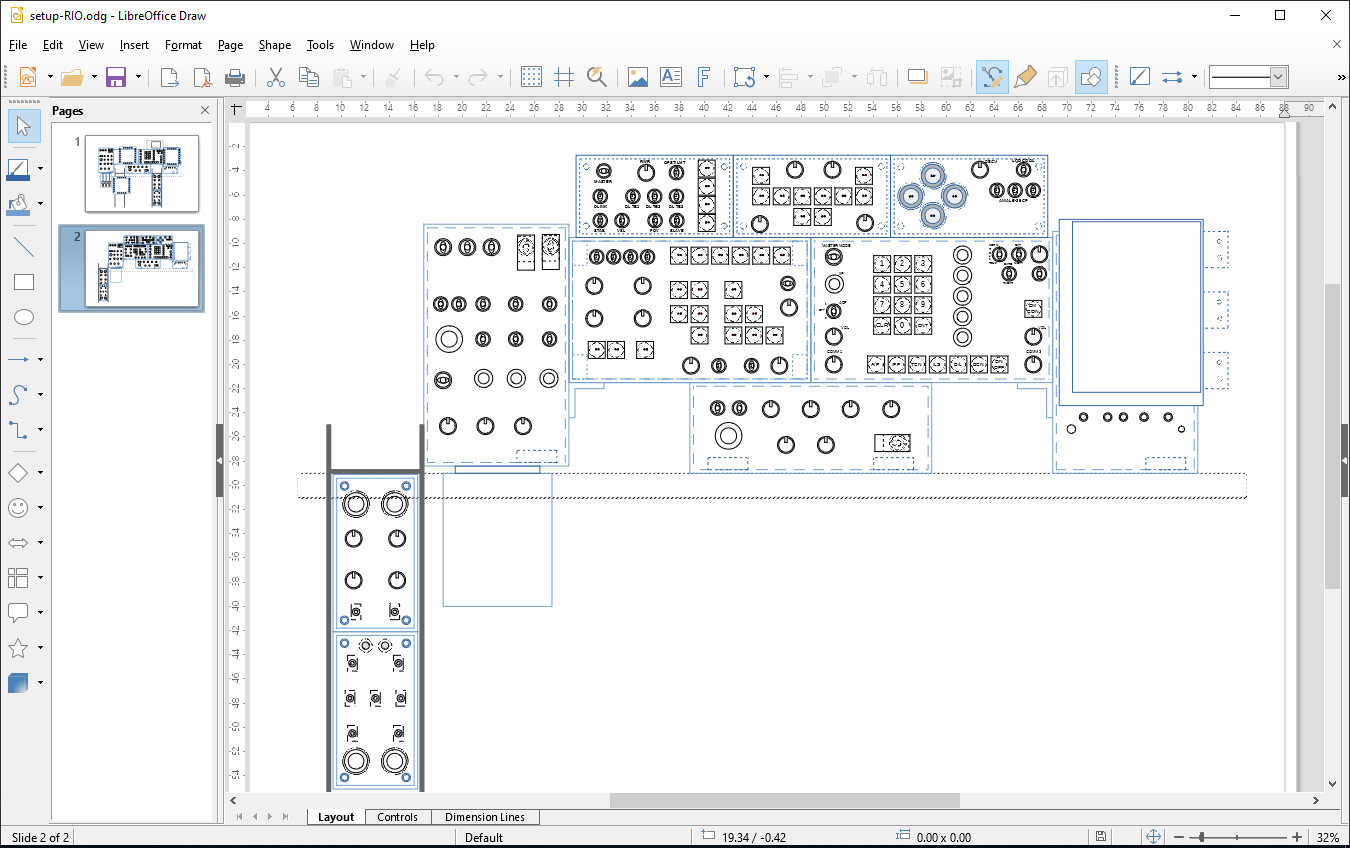Open the basic shapes dropdown arrow
The height and width of the screenshot is (848, 1350).
click(40, 473)
